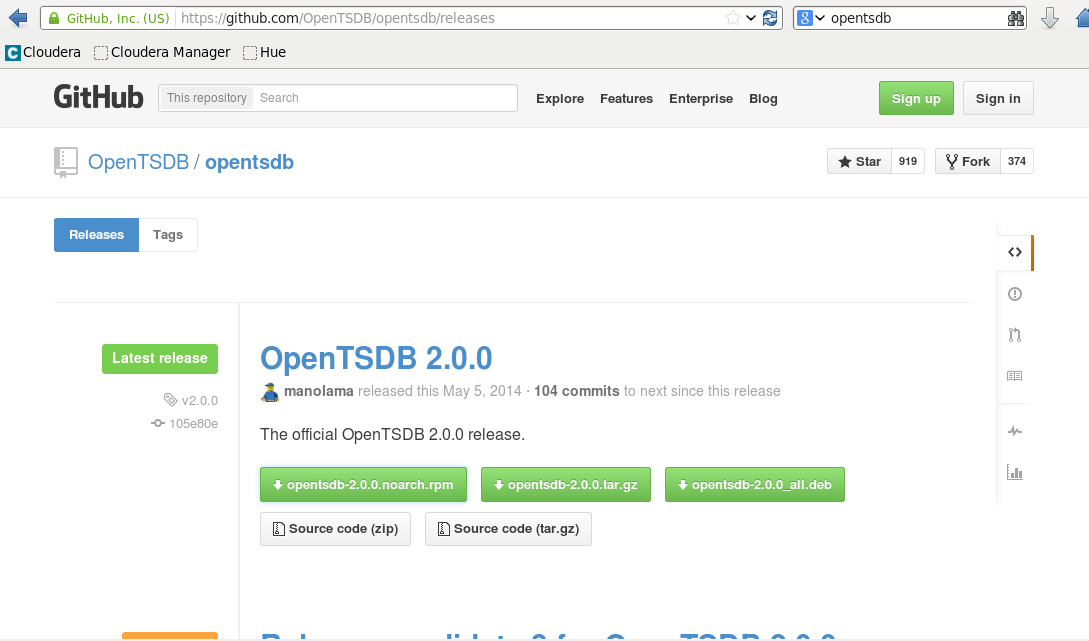Image resolution: width=1089 pixels, height=641 pixels.
Task: Click the GitHub logo
Action: 98,97
